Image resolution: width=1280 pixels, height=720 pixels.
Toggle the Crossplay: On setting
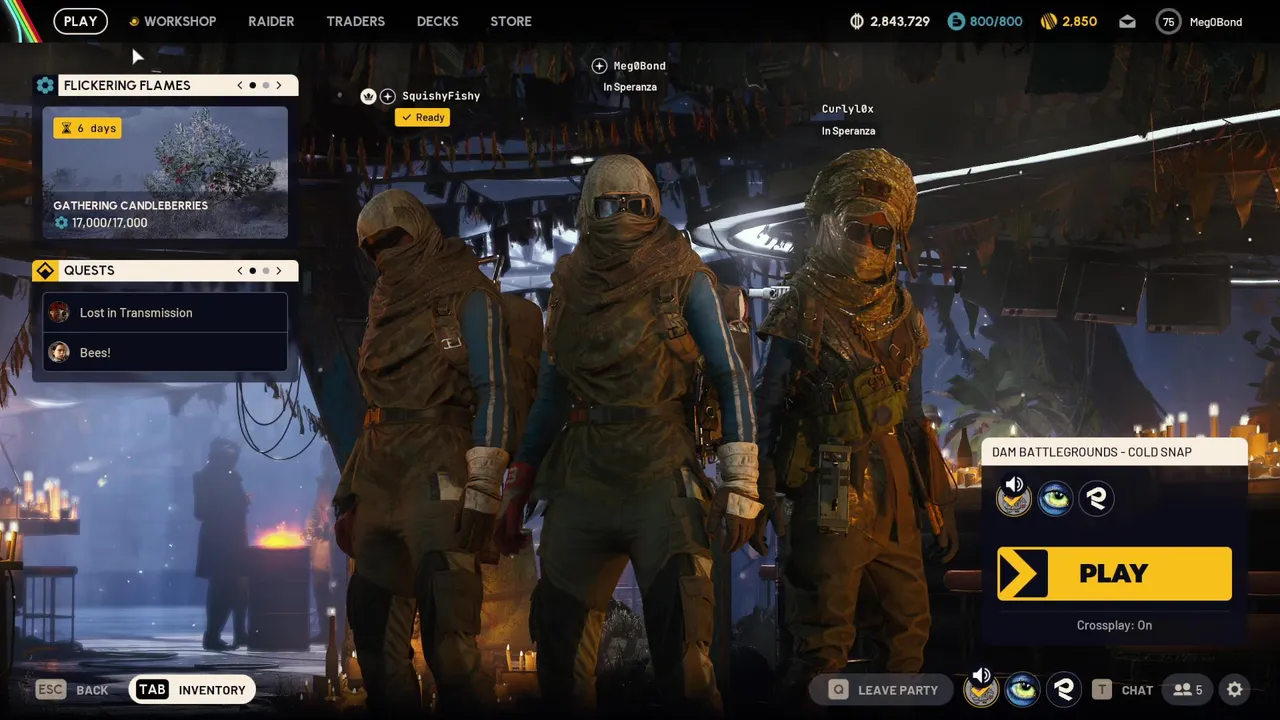click(1114, 625)
